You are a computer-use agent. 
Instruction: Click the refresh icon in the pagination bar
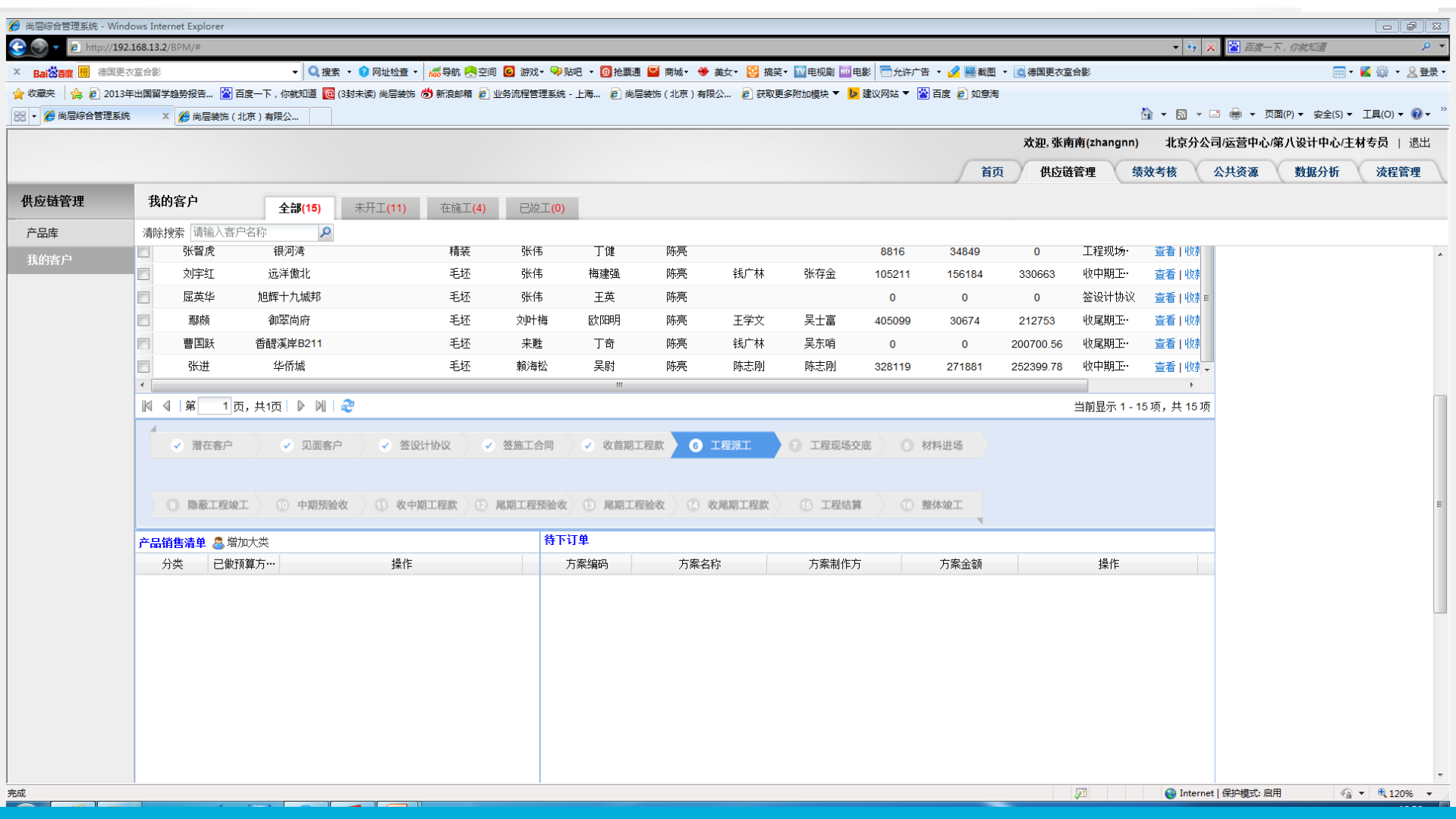tap(347, 406)
